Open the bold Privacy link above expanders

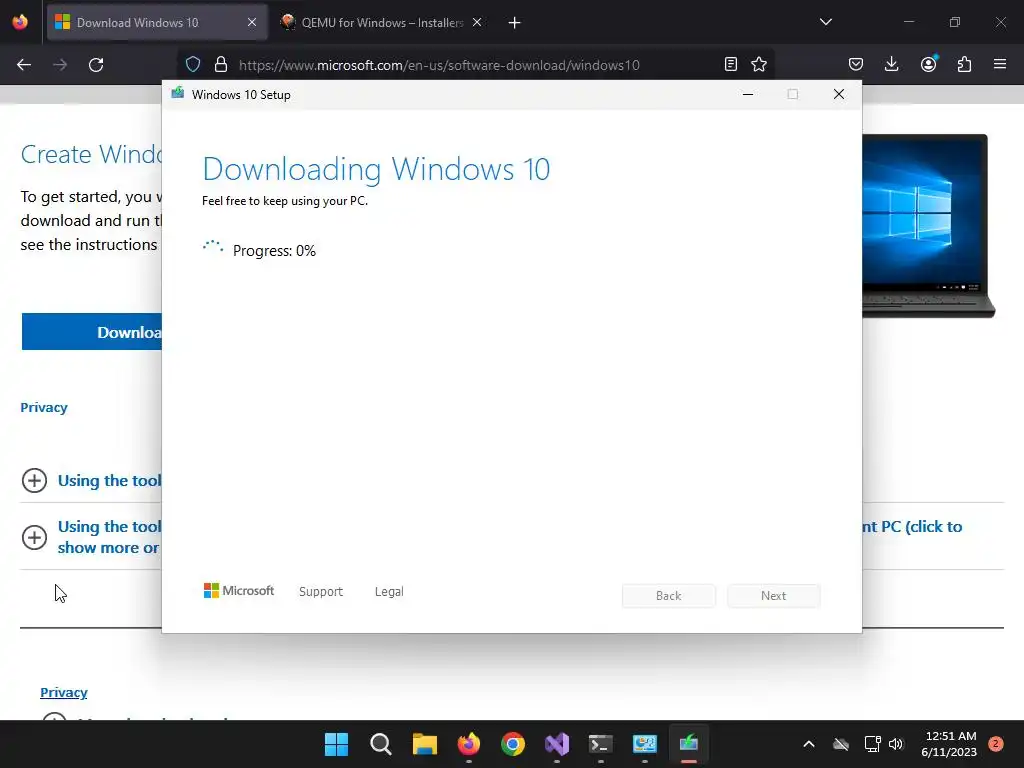tap(44, 408)
